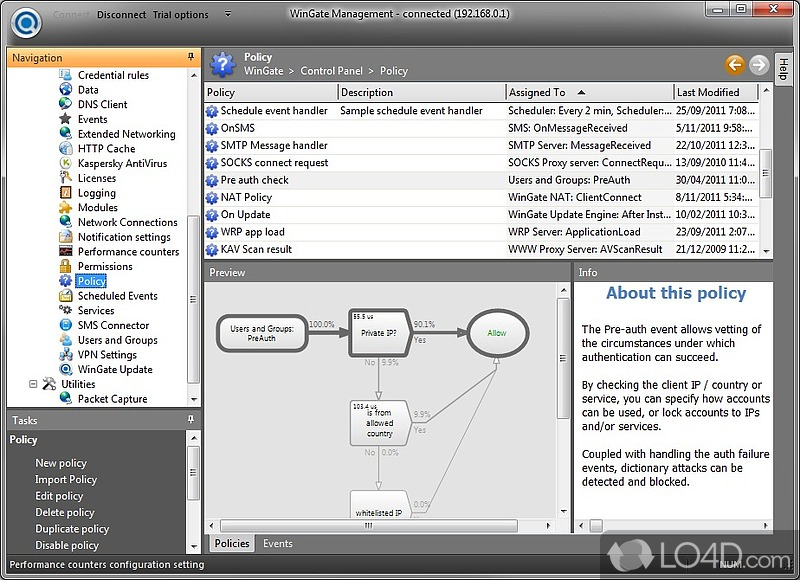800x580 pixels.
Task: Click Duplicate policy in Tasks panel
Action: 72,529
